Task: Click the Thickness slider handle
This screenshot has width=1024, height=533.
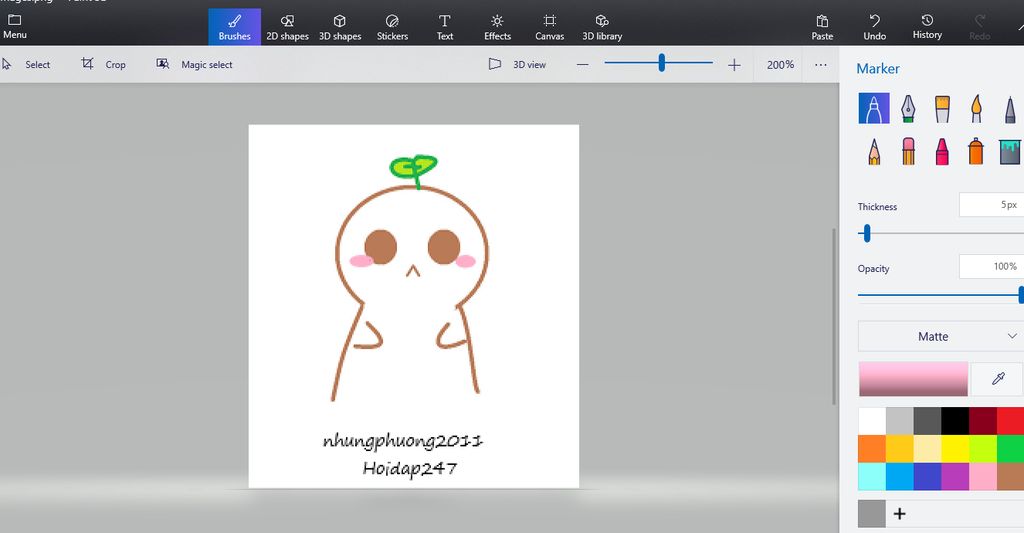Action: (867, 233)
